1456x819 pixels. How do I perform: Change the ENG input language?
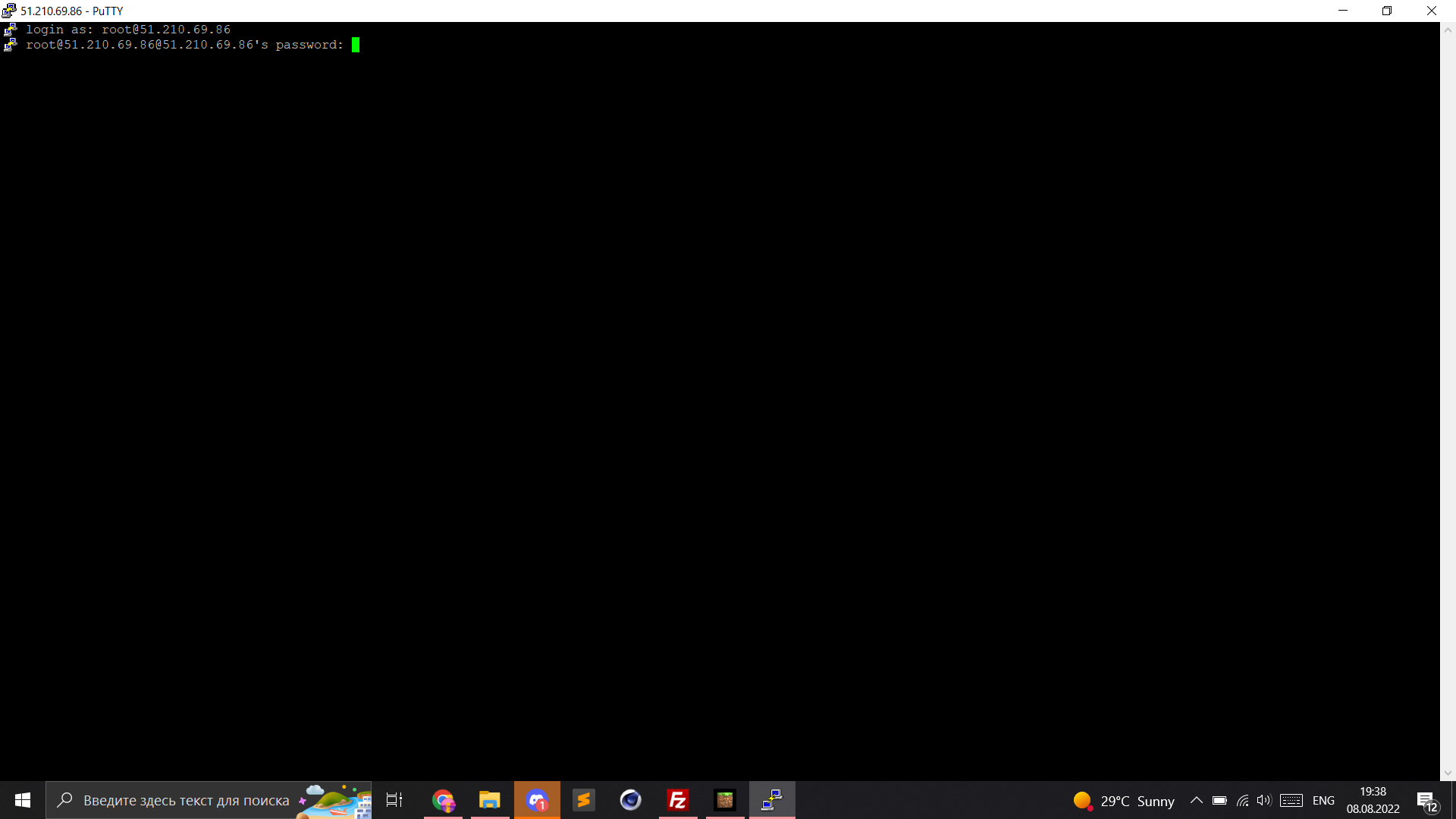(1324, 801)
